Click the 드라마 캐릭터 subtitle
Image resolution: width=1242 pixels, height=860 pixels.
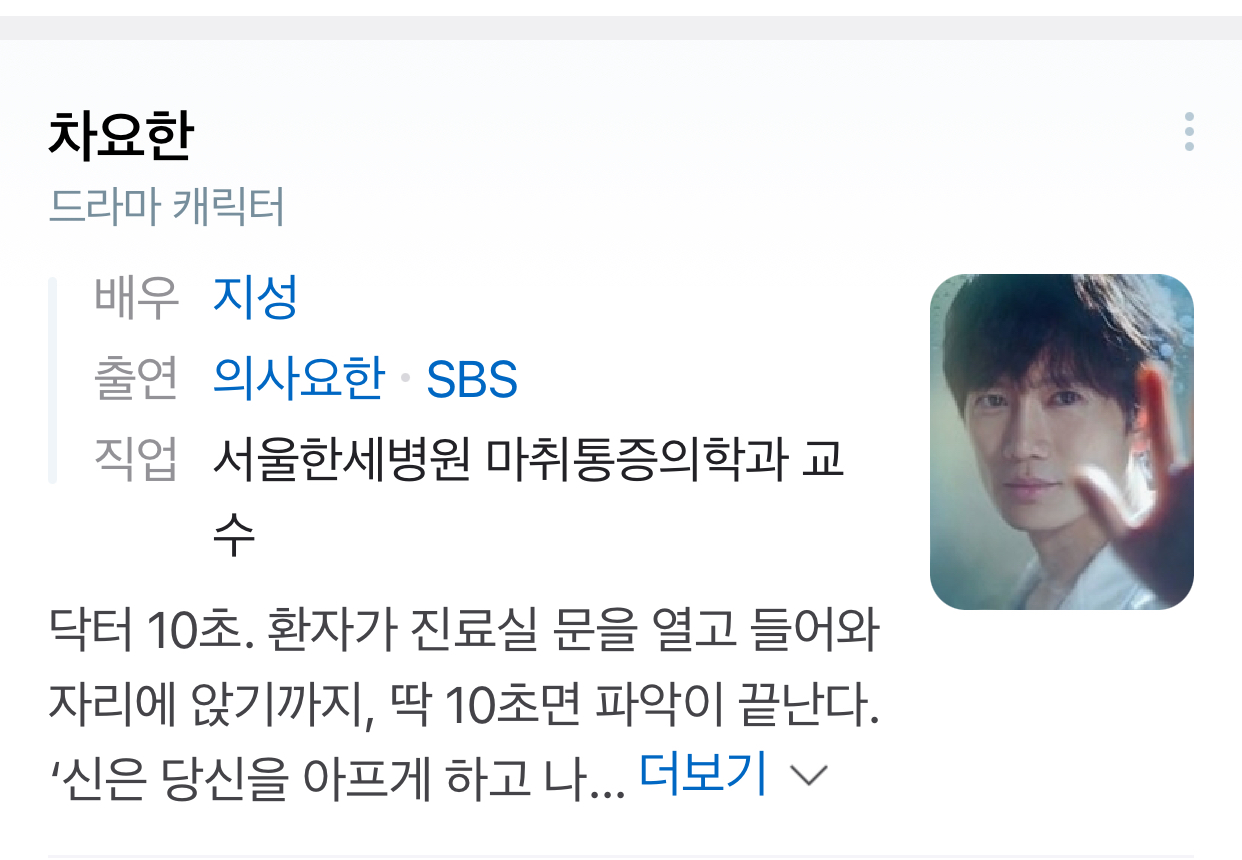click(167, 208)
